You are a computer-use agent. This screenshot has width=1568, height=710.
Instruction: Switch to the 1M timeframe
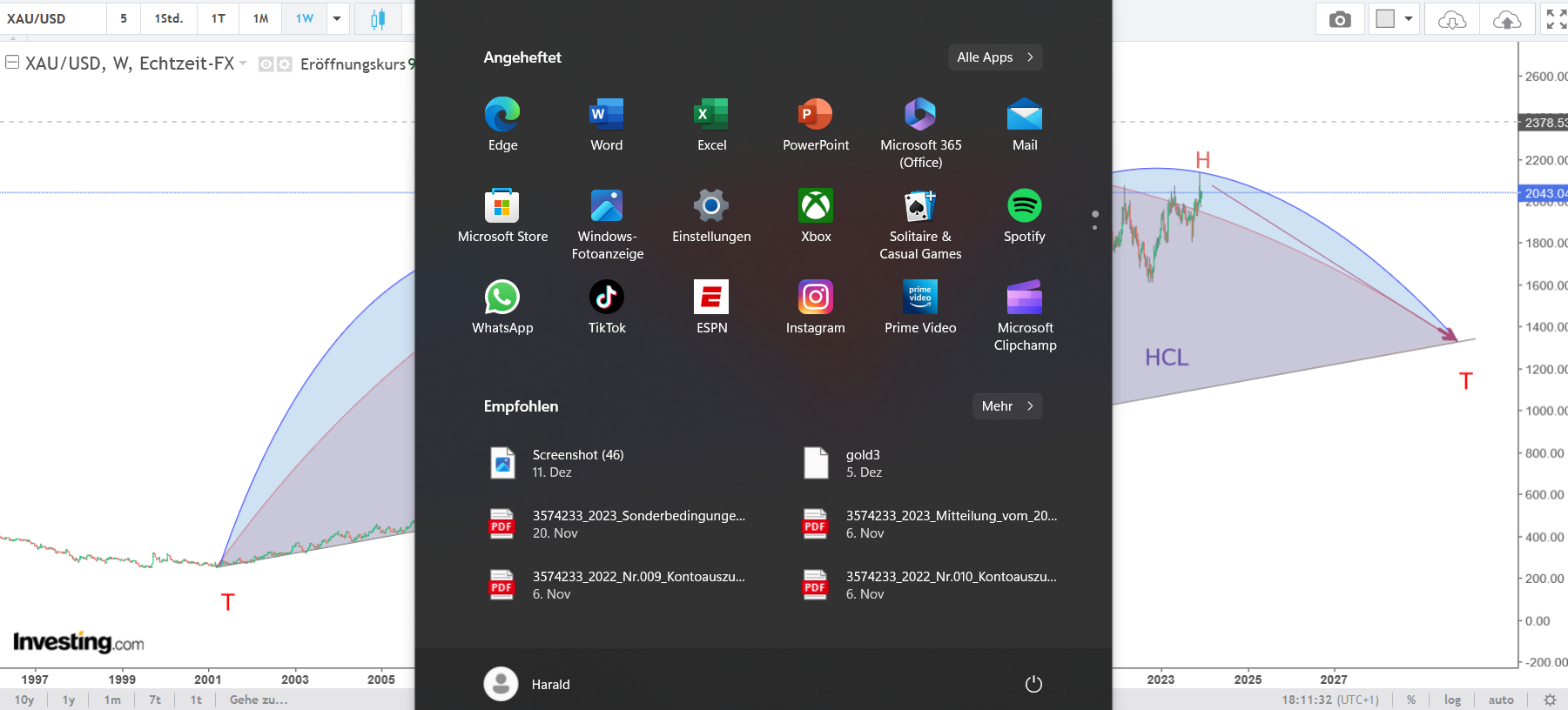click(260, 18)
